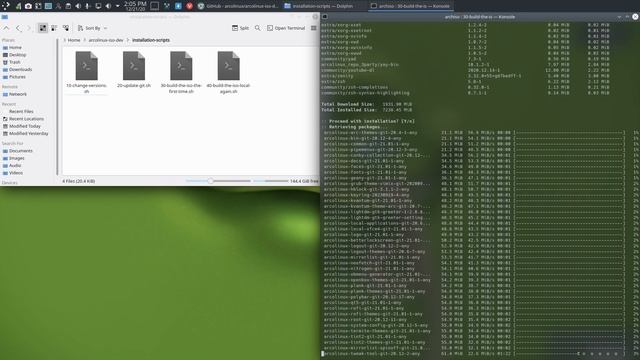Switch to the Konsole taskbar entry
640x360 pixels.
click(x=410, y=6)
